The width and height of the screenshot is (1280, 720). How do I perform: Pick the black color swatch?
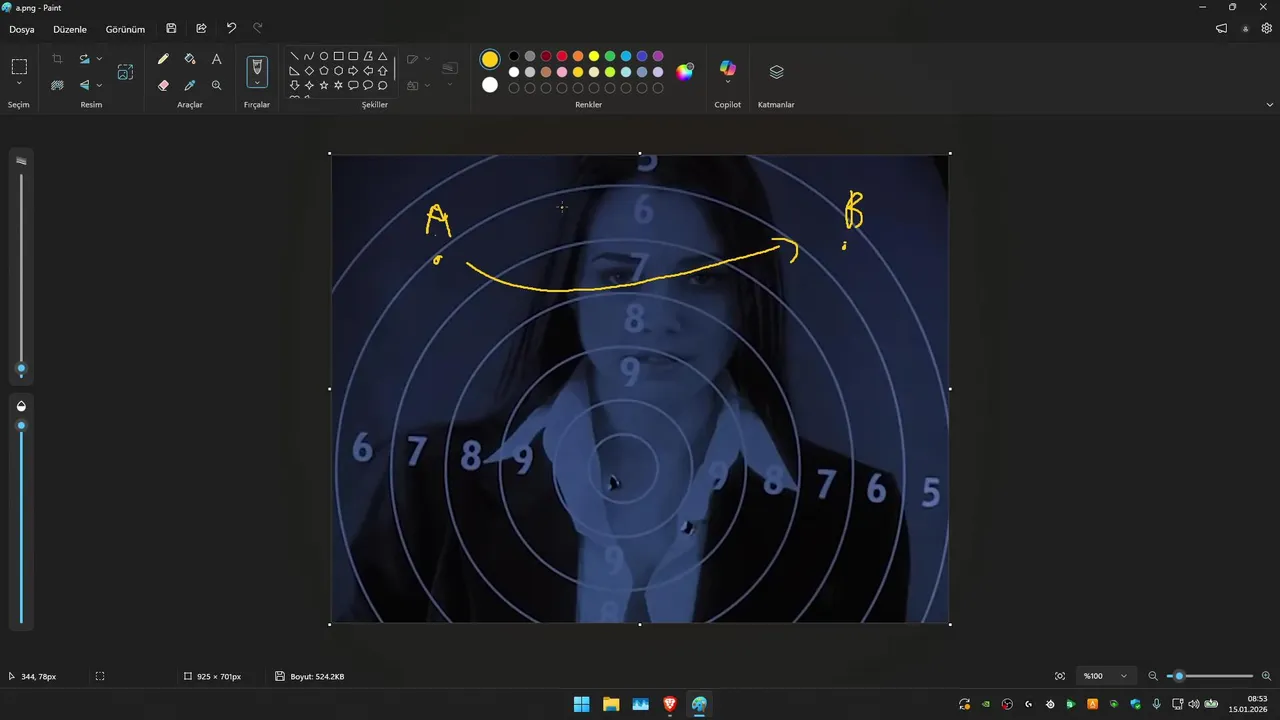514,56
